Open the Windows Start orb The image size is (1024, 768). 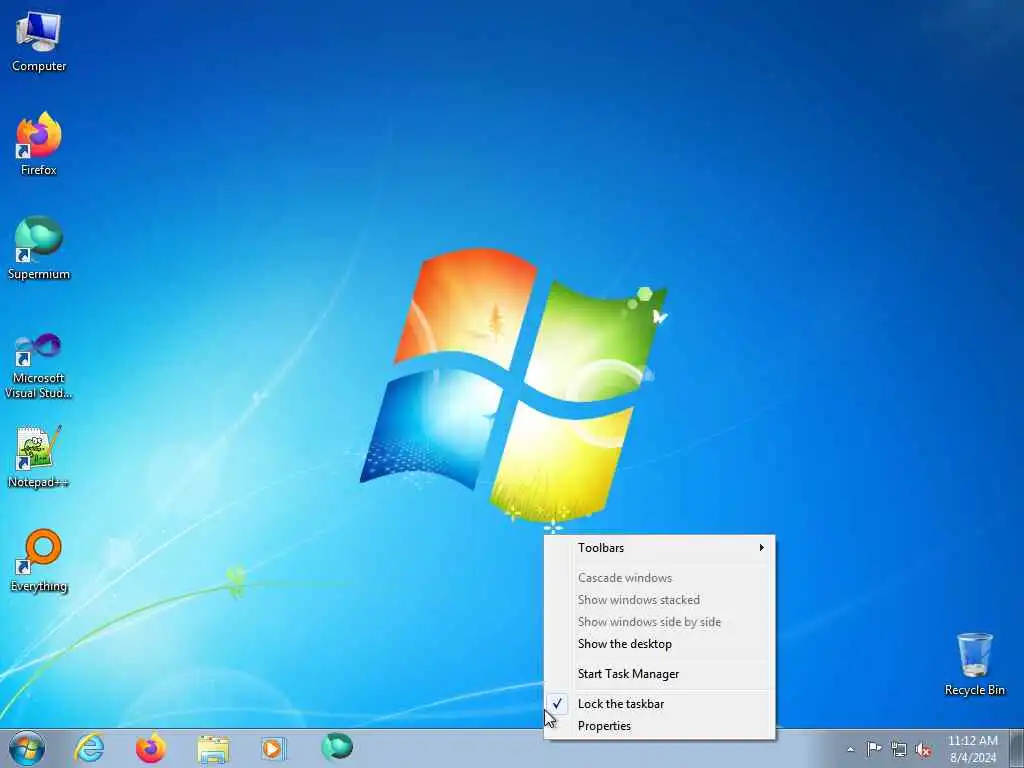coord(27,748)
